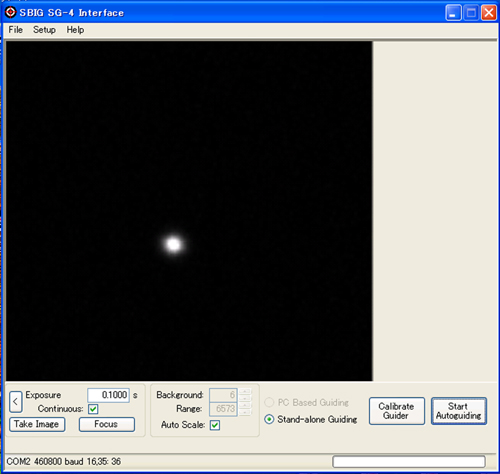Toggle the Continuous exposure checkbox
This screenshot has height=474, width=500.
tap(93, 409)
